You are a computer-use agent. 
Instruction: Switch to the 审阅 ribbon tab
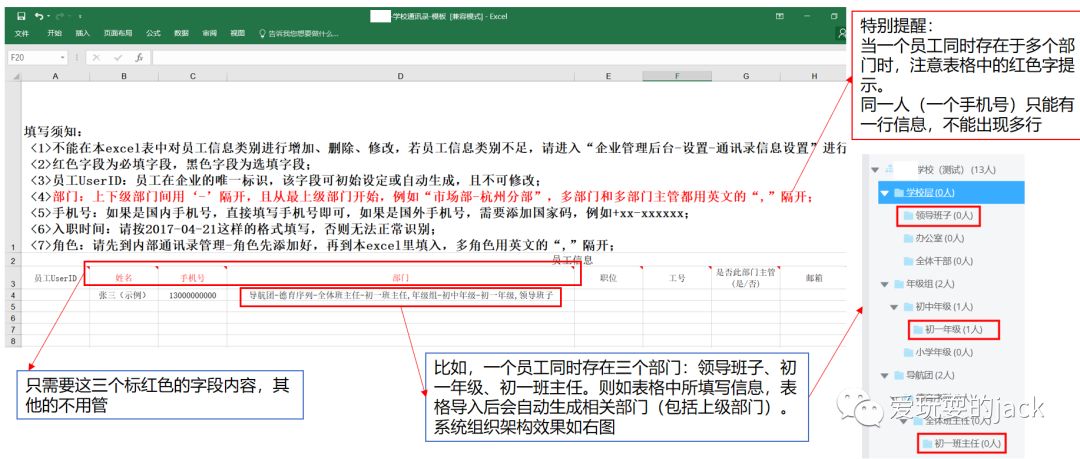(x=209, y=33)
